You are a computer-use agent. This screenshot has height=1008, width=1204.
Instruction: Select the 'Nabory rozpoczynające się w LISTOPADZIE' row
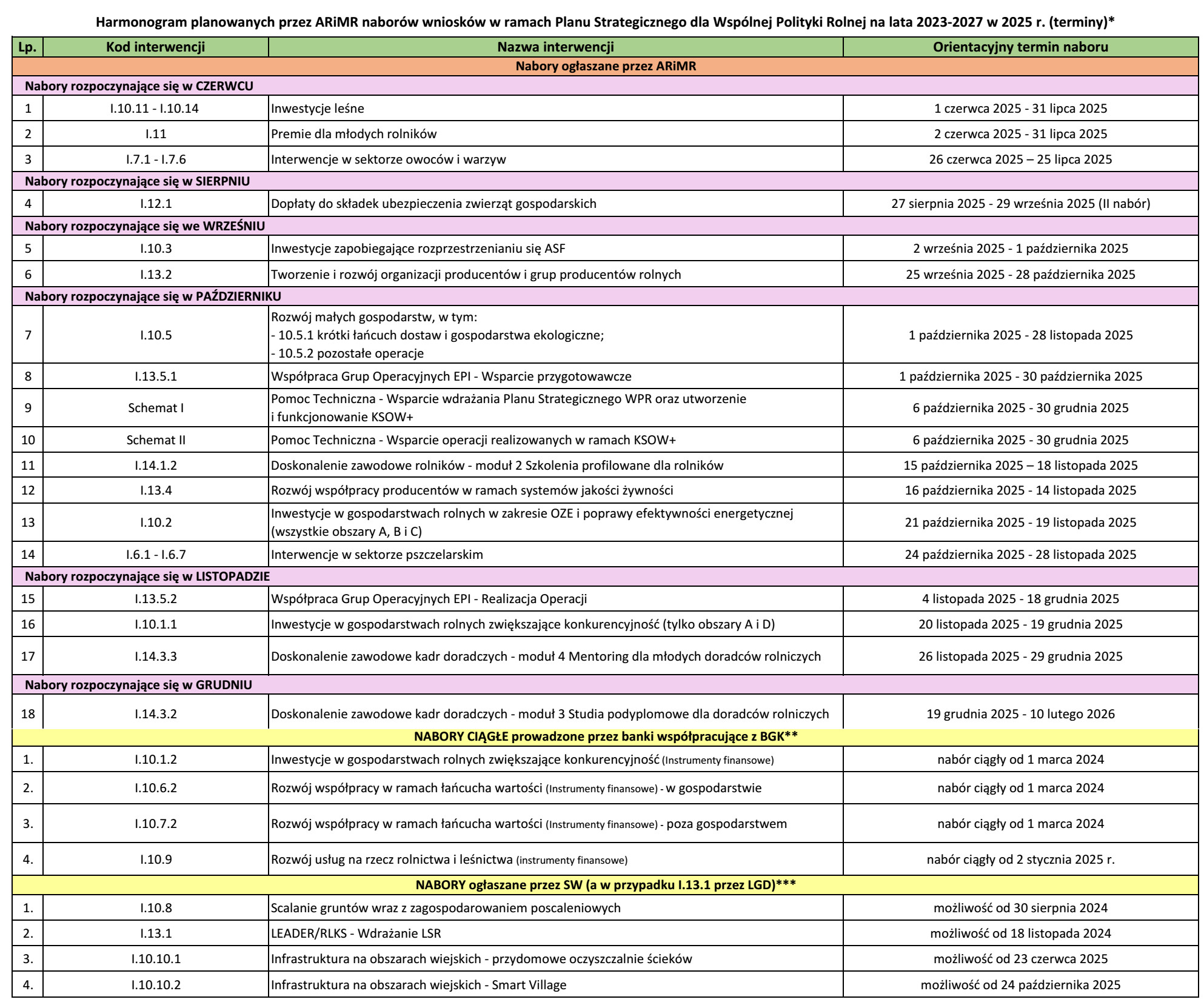[147, 576]
